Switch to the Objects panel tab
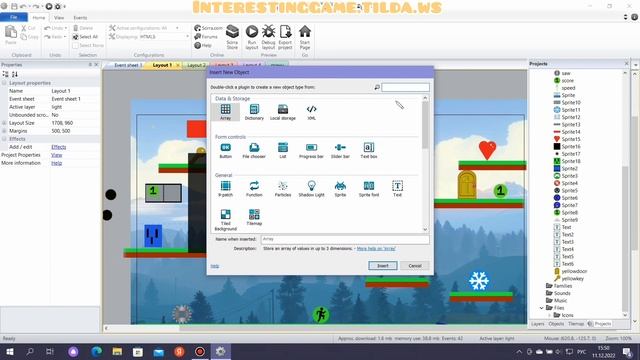Image resolution: width=640 pixels, height=360 pixels. tap(556, 324)
